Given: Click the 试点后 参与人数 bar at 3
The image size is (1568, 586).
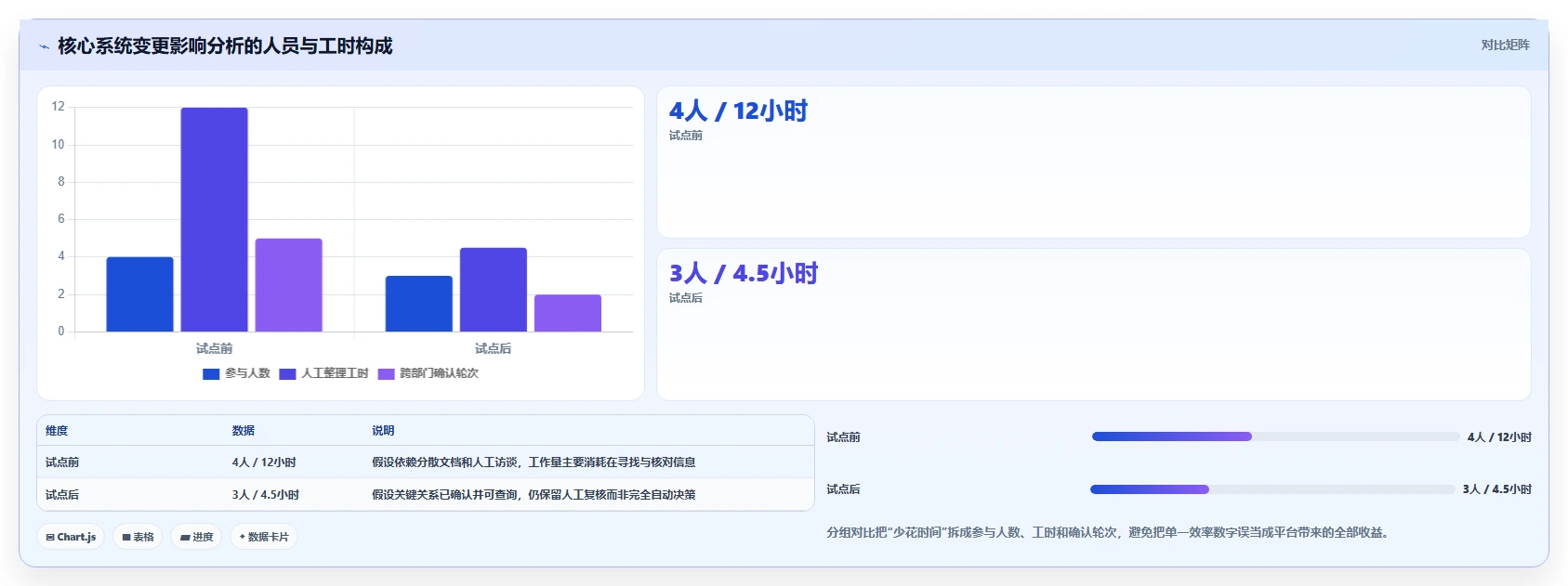Looking at the screenshot, I should 418,304.
